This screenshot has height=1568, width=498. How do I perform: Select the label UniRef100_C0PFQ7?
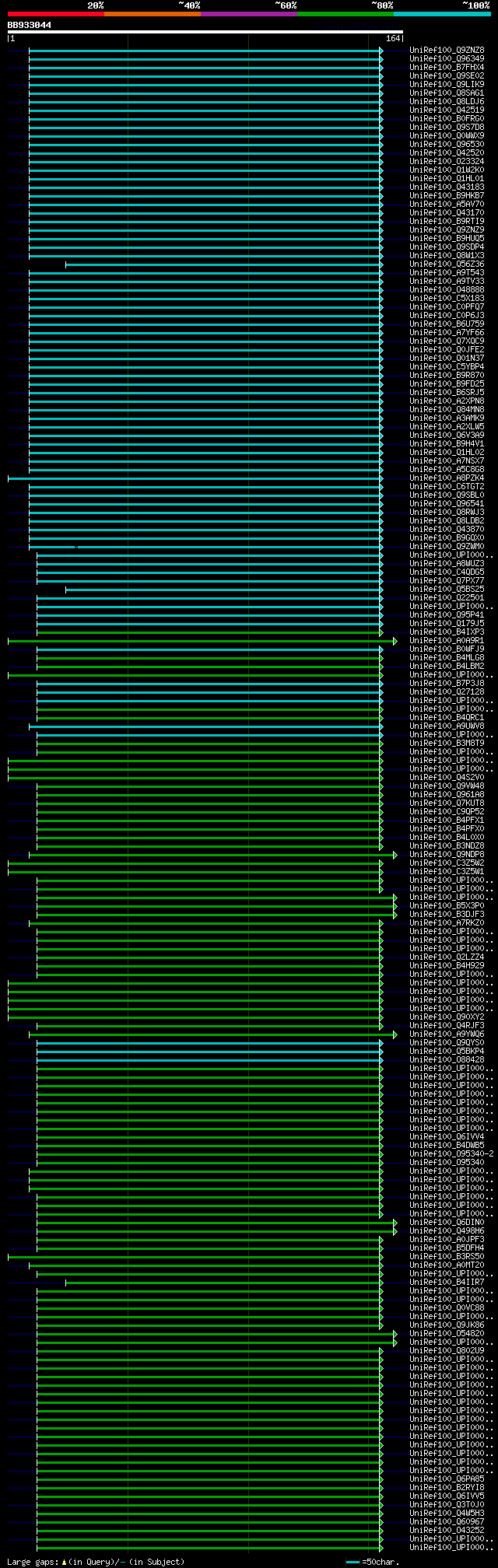coord(447,307)
